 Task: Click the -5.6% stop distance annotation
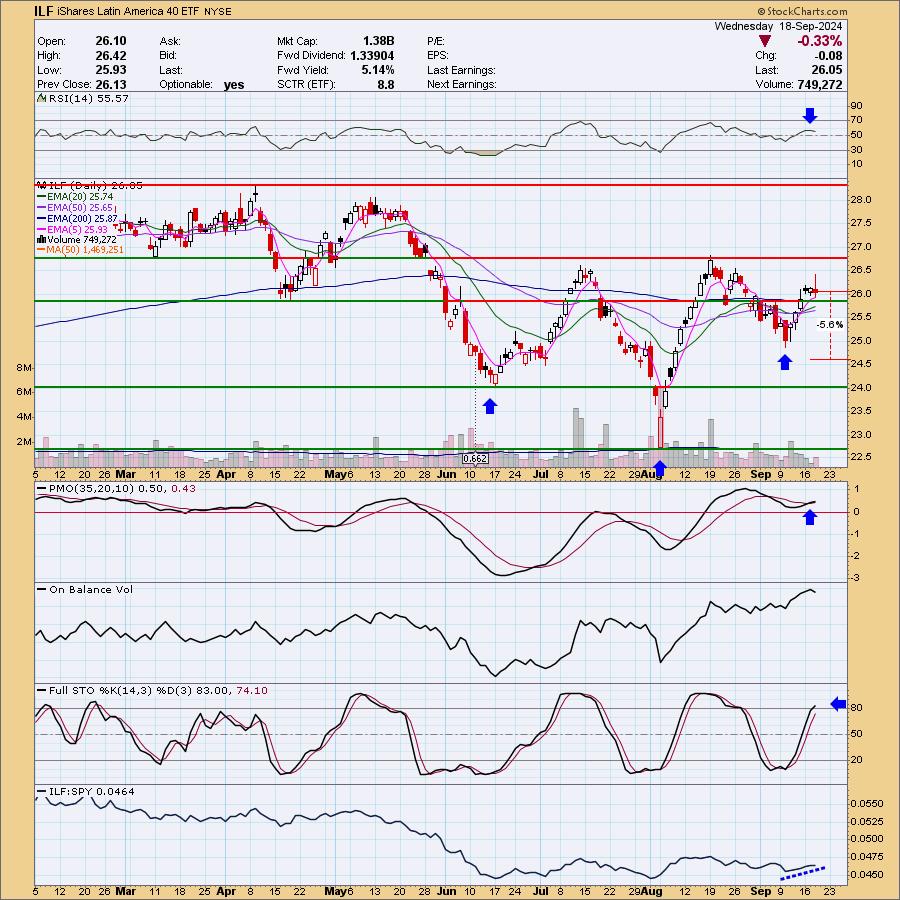click(830, 325)
